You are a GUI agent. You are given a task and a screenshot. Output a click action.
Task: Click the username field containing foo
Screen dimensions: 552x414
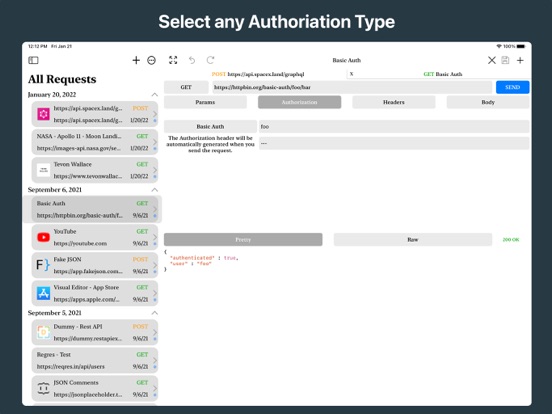[x=394, y=126]
